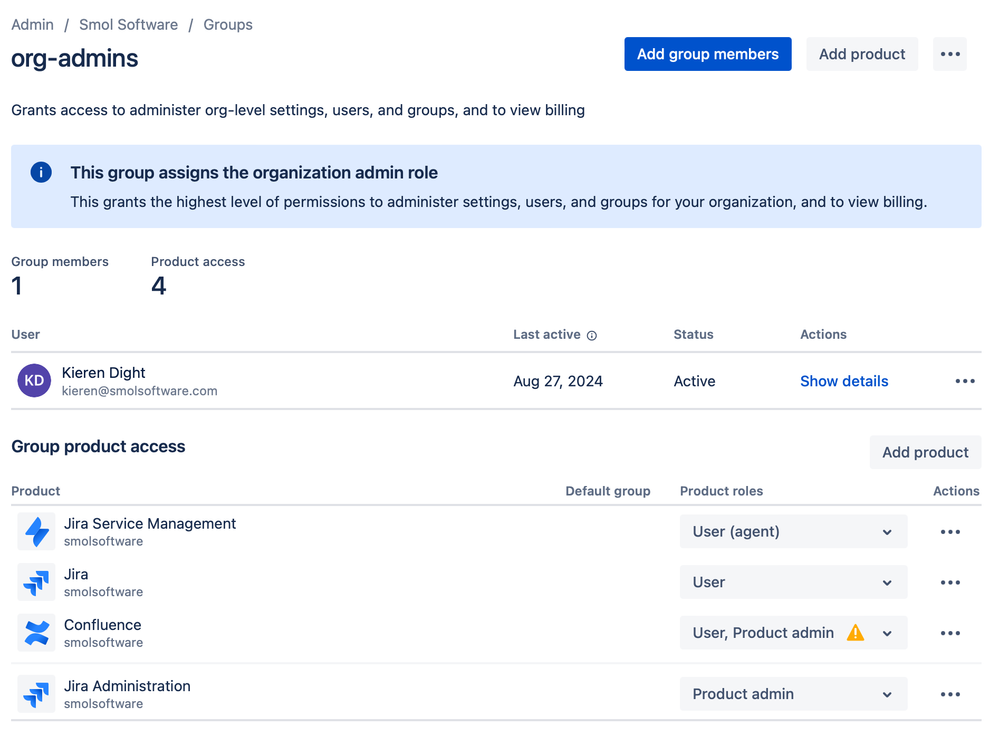The height and width of the screenshot is (742, 999).
Task: Open the more actions menu in page header
Action: tap(950, 54)
